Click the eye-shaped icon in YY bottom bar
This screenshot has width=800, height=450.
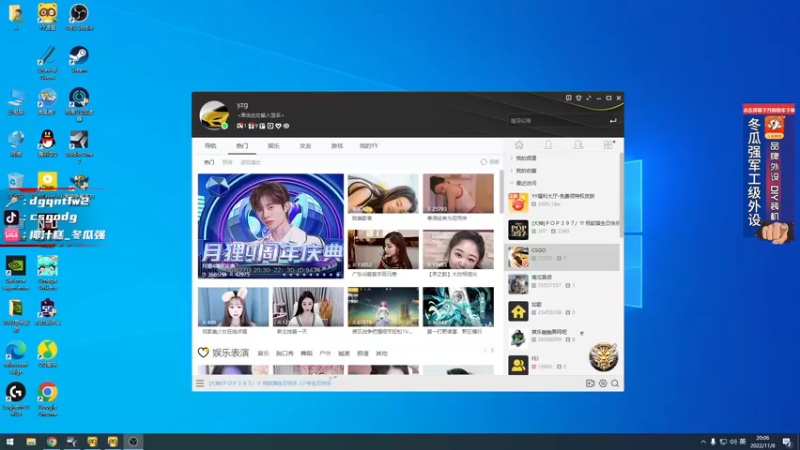tap(603, 383)
